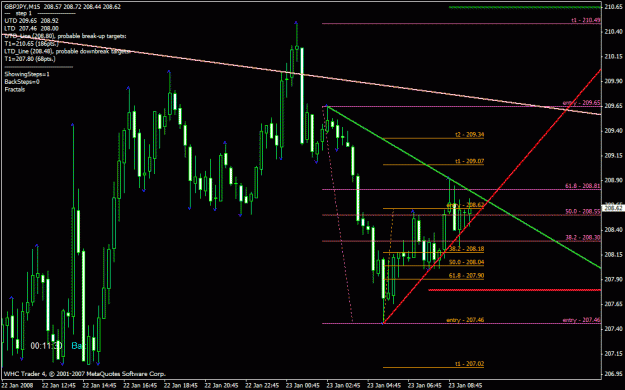The width and height of the screenshot is (625, 390).
Task: Click the 00:11:30 bar countdown timer
Action: pyautogui.click(x=46, y=346)
